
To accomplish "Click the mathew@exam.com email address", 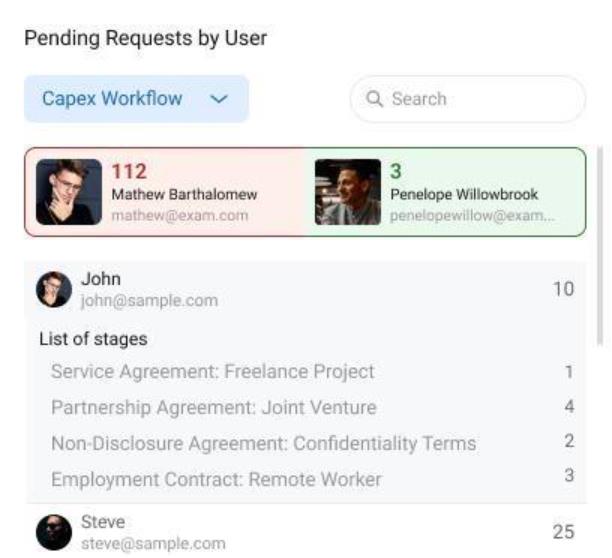I will pyautogui.click(x=179, y=215).
